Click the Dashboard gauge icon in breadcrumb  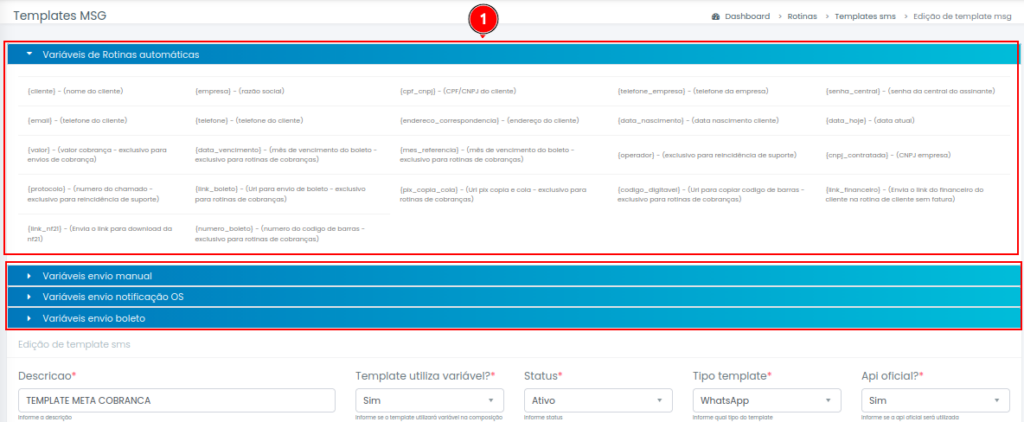point(716,17)
